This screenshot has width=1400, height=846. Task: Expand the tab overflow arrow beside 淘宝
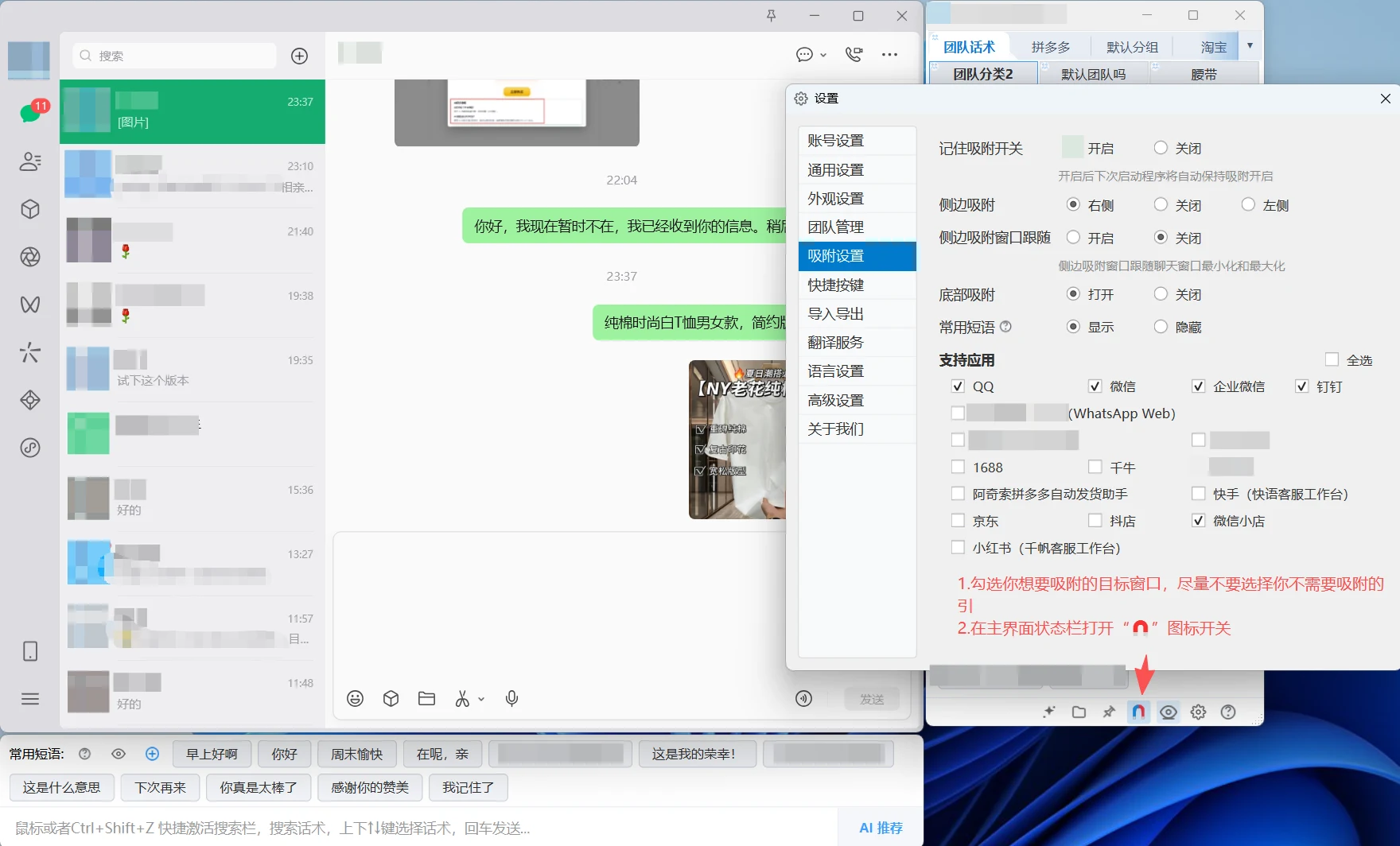tap(1250, 46)
